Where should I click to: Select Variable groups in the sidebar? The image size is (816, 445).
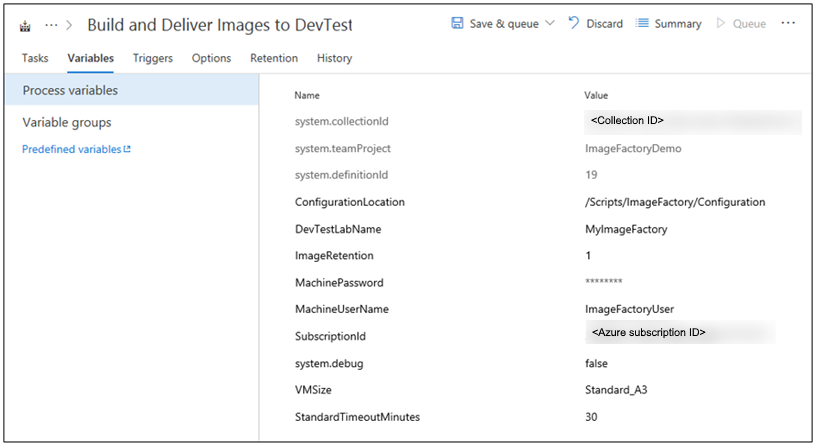67,122
